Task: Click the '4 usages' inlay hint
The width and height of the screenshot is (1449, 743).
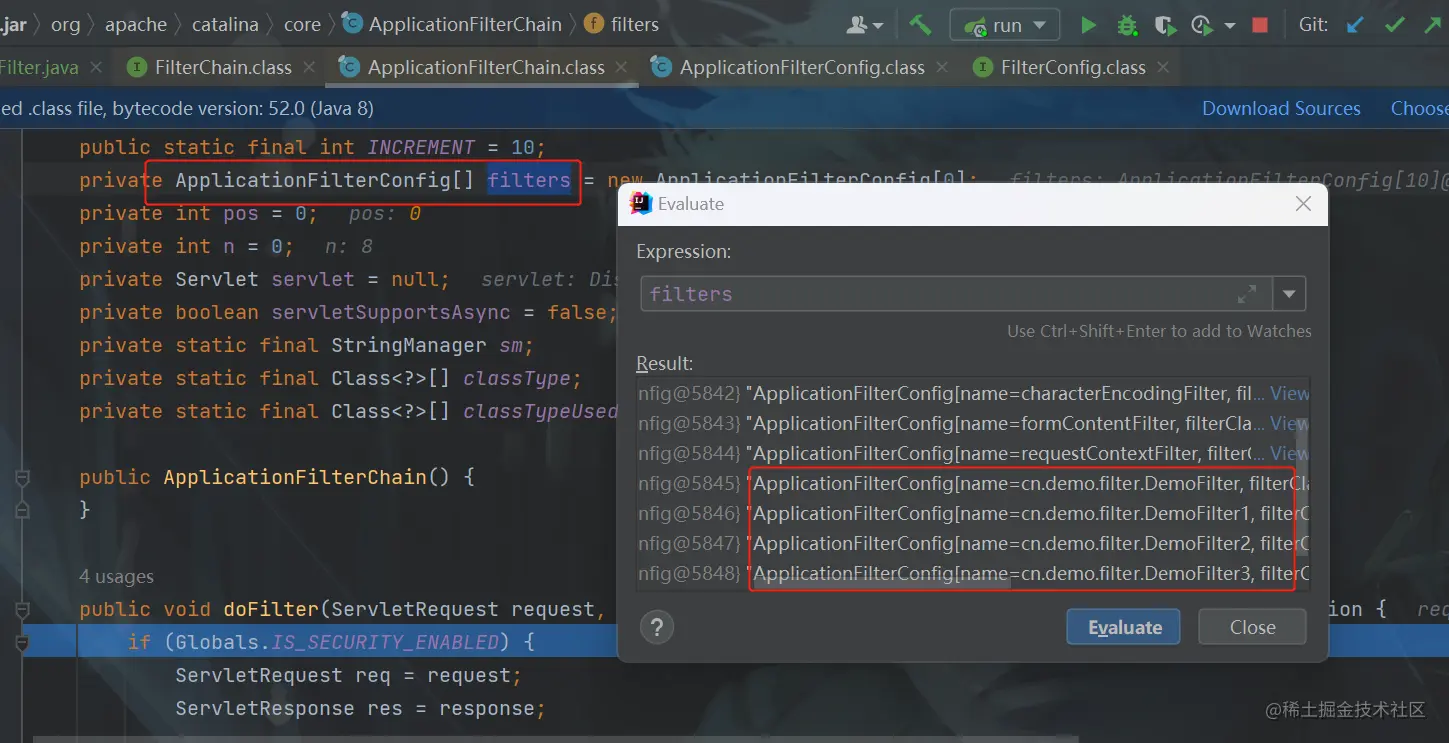Action: pyautogui.click(x=117, y=576)
